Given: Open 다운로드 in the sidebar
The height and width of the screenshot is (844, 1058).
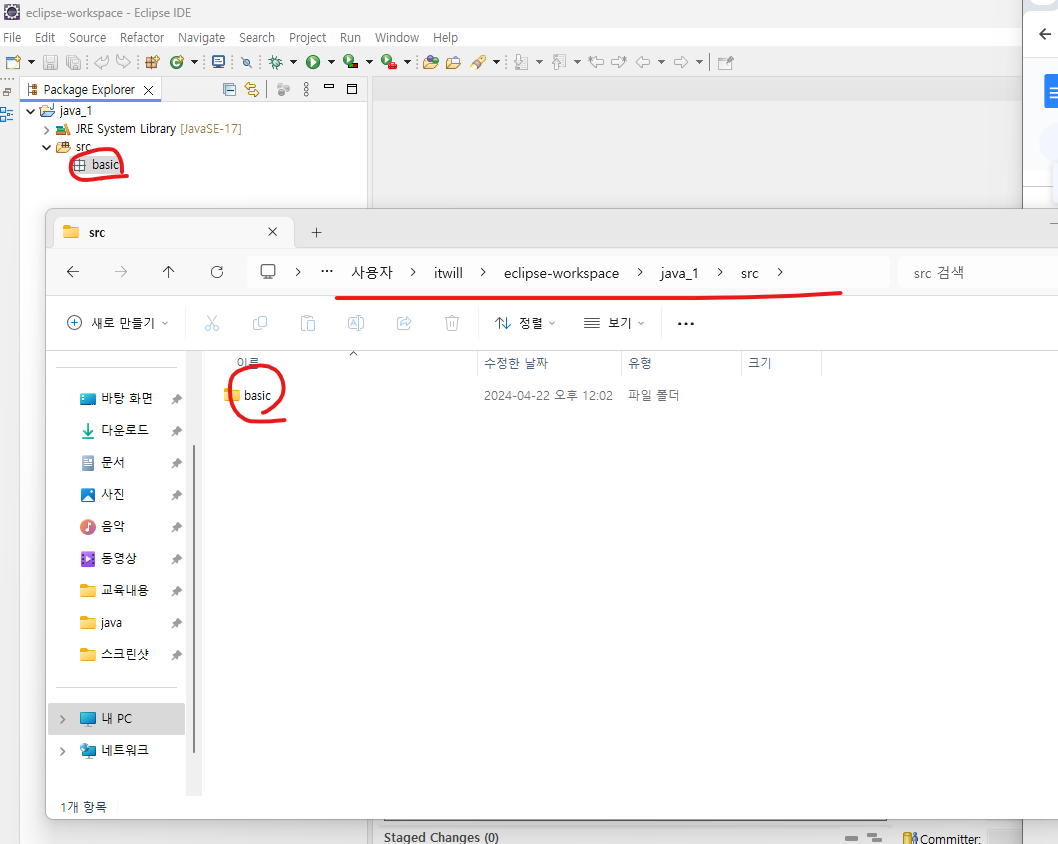Looking at the screenshot, I should (125, 430).
